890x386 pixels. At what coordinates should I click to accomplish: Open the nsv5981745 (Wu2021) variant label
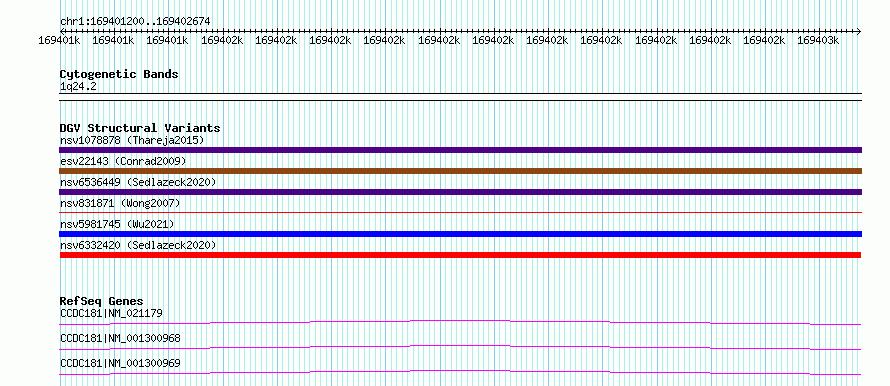(117, 224)
